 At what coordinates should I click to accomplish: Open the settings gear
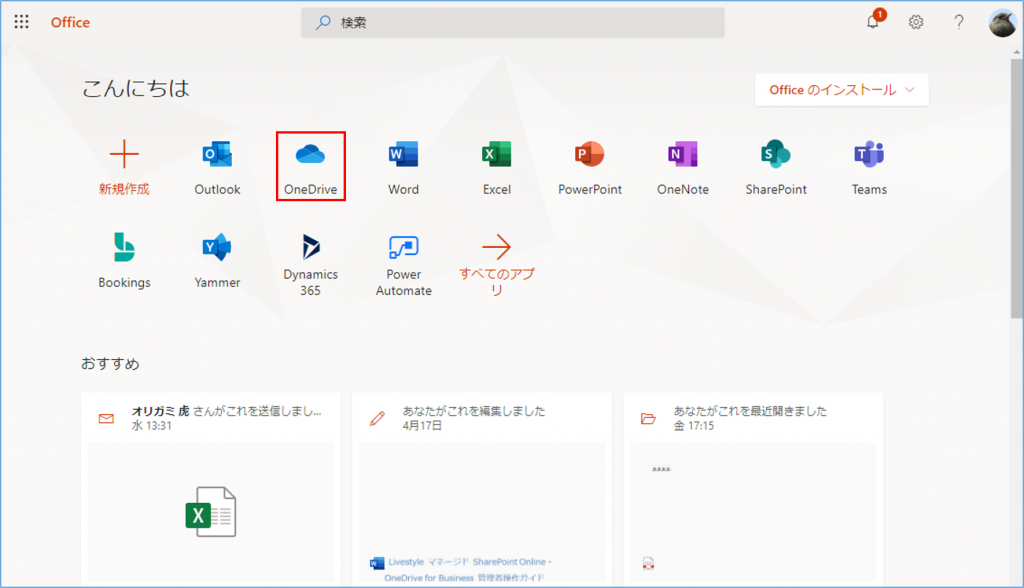(x=916, y=22)
